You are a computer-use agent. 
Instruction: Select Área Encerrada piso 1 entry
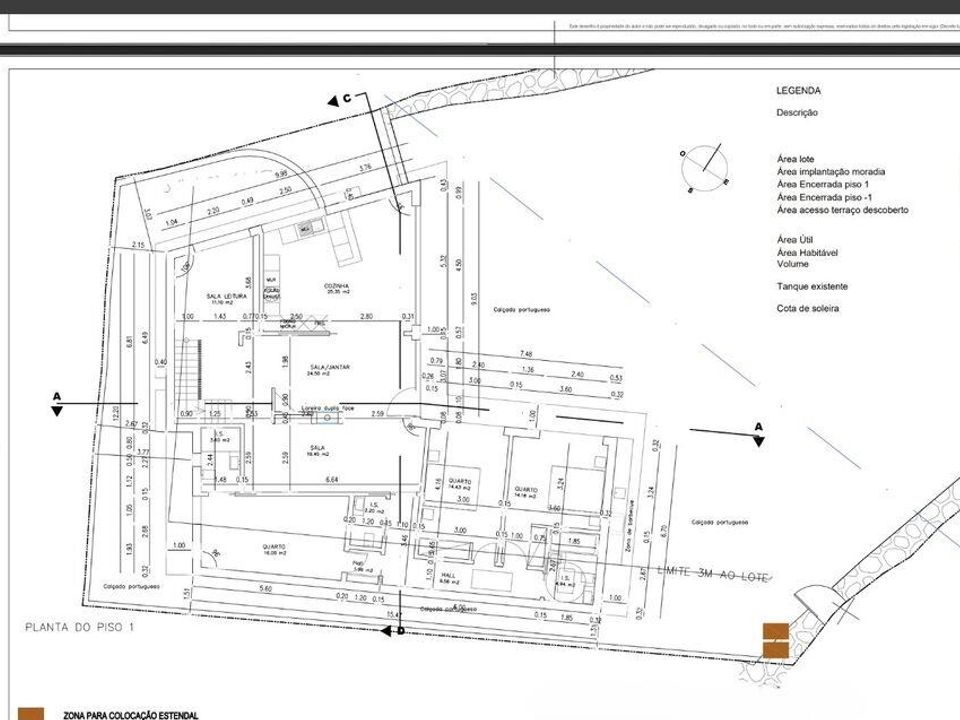[822, 184]
